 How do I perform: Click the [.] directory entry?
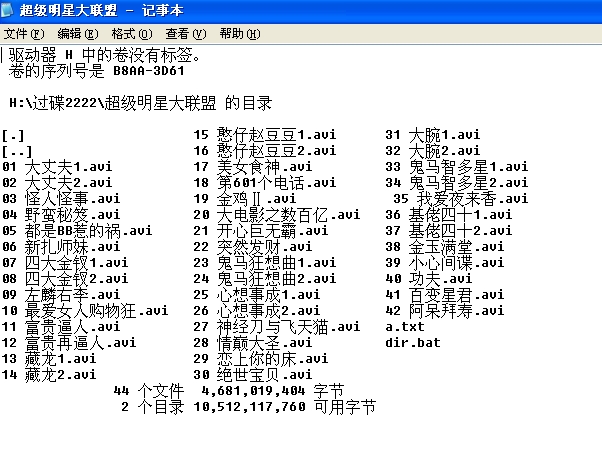[13, 136]
